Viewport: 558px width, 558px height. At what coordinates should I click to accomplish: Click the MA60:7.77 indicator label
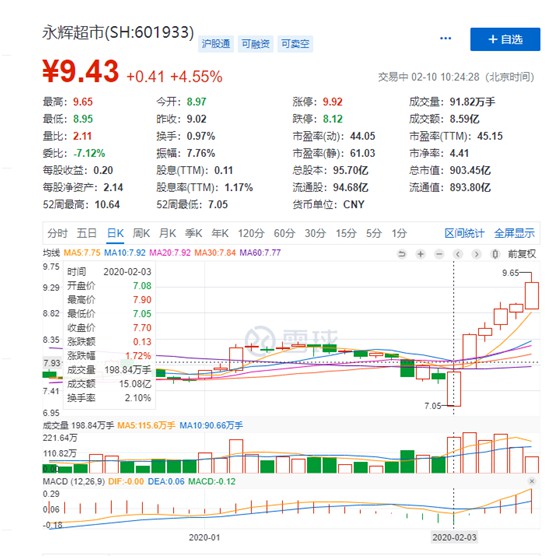tap(260, 253)
